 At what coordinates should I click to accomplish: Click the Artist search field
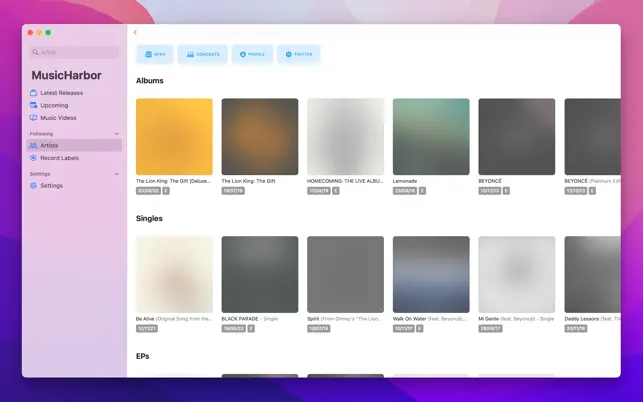point(74,52)
